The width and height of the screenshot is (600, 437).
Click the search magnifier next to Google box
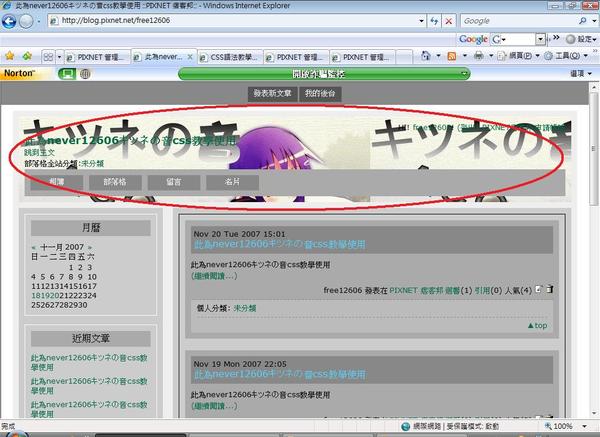coord(583,21)
